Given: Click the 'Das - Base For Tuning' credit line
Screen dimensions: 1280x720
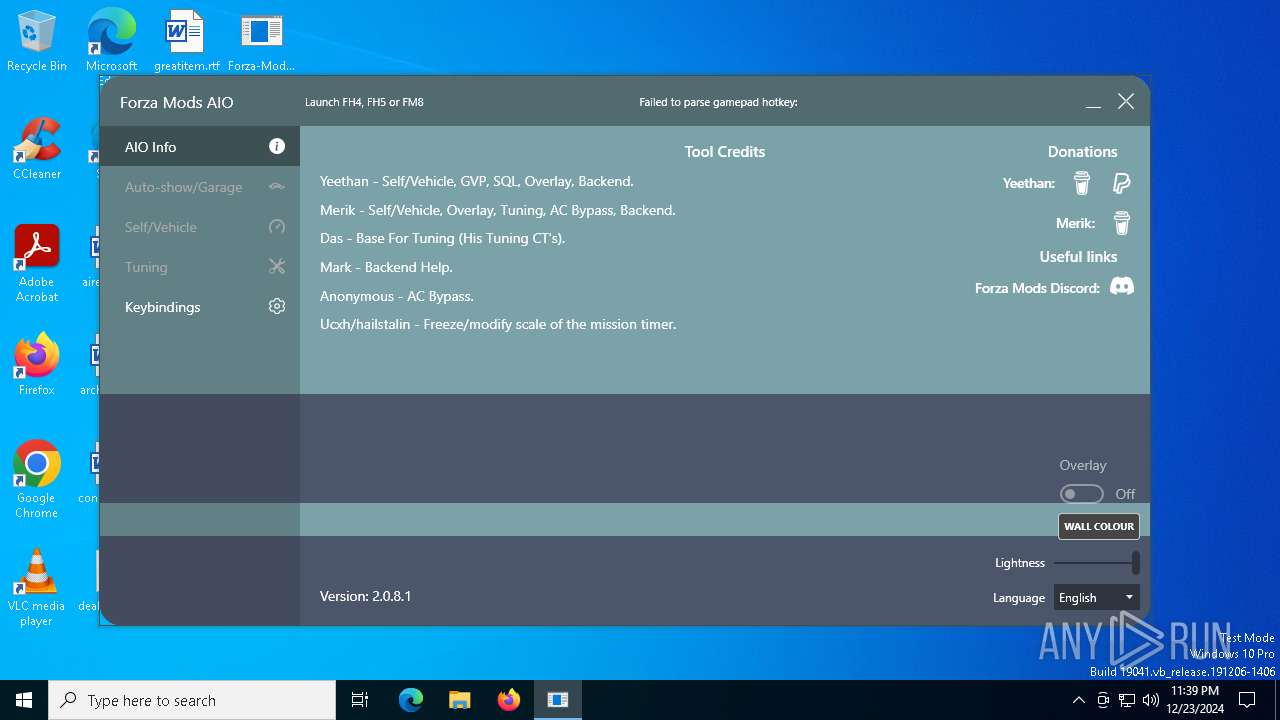Looking at the screenshot, I should [443, 238].
